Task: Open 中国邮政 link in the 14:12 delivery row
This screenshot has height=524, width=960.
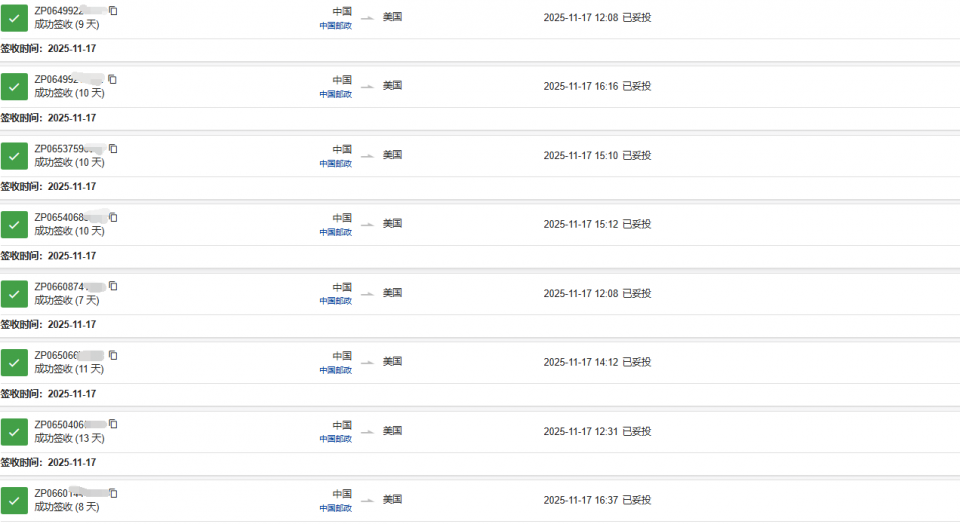Action: pos(335,370)
